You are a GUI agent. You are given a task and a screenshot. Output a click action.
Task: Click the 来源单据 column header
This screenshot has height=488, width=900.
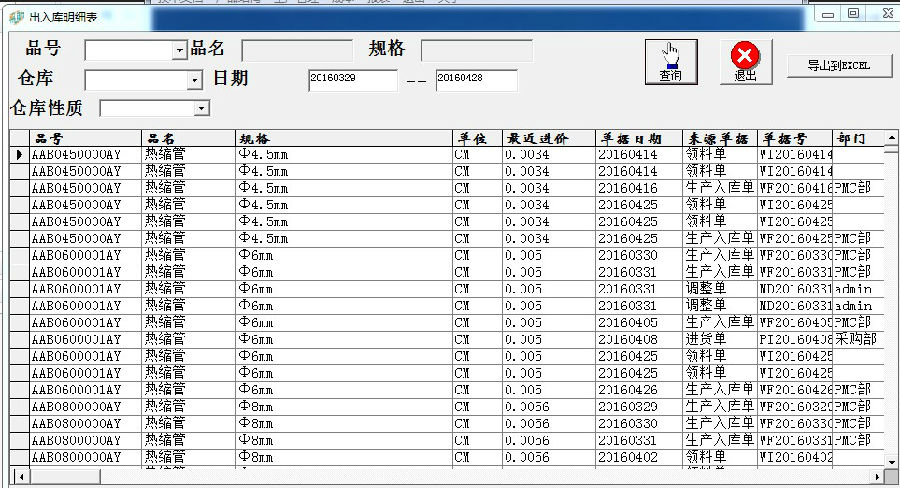[719, 138]
